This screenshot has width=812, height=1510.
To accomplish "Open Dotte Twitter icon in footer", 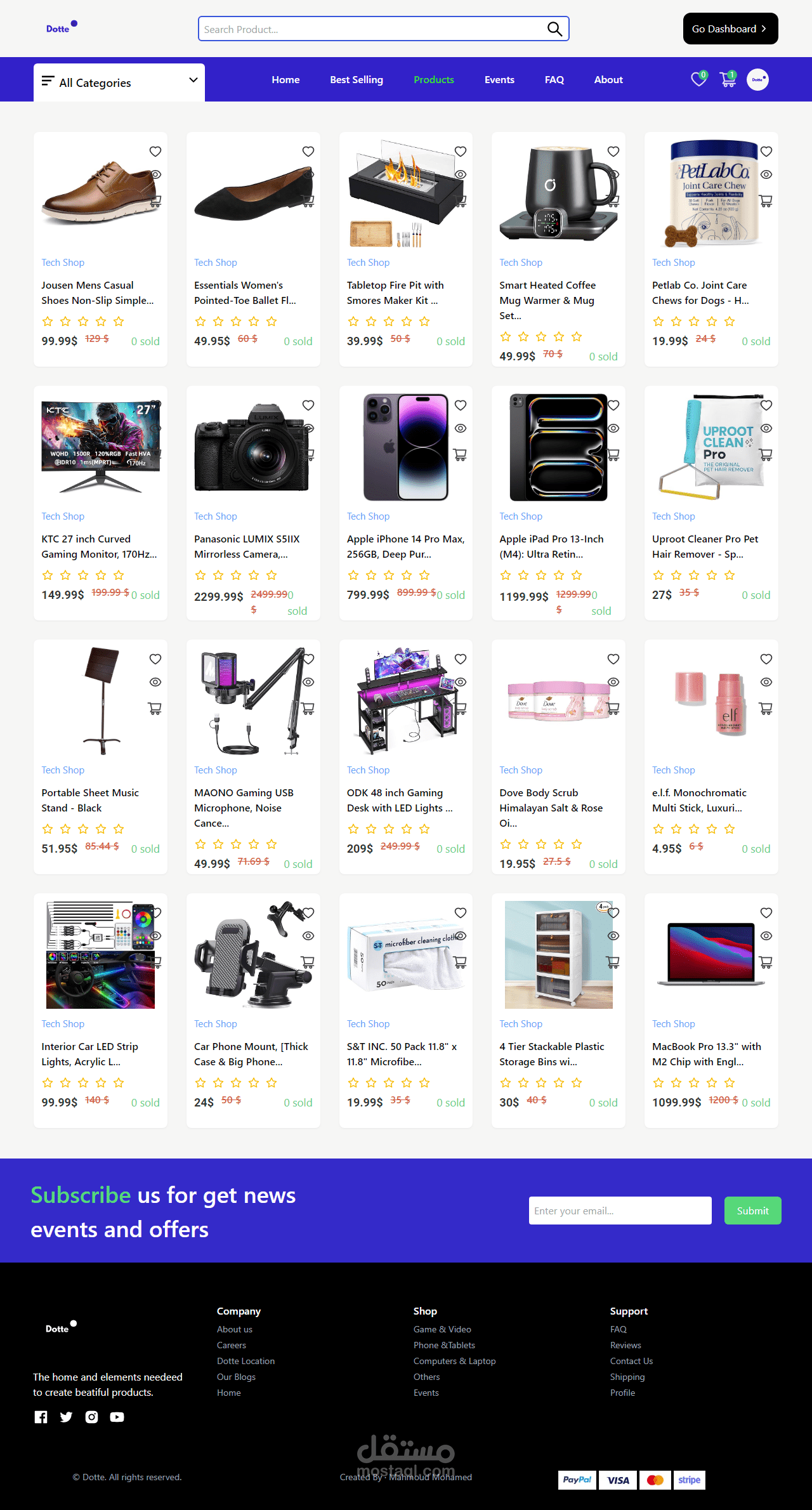I will (66, 1417).
